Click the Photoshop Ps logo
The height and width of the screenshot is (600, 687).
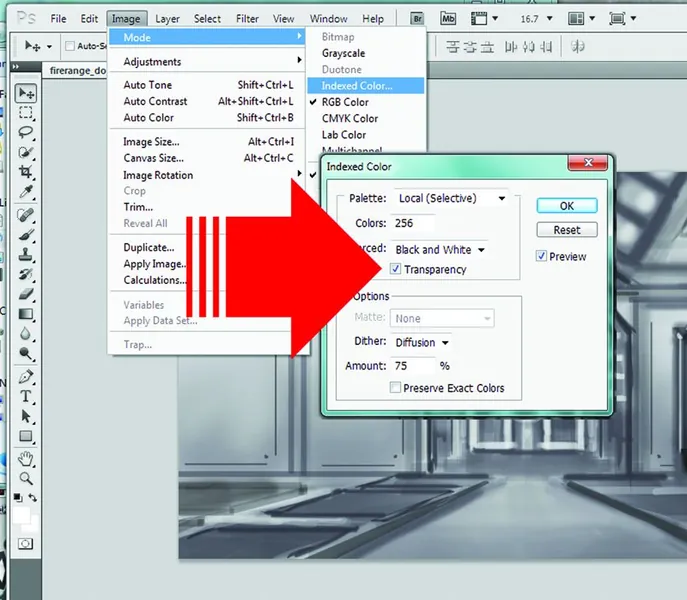tap(26, 18)
